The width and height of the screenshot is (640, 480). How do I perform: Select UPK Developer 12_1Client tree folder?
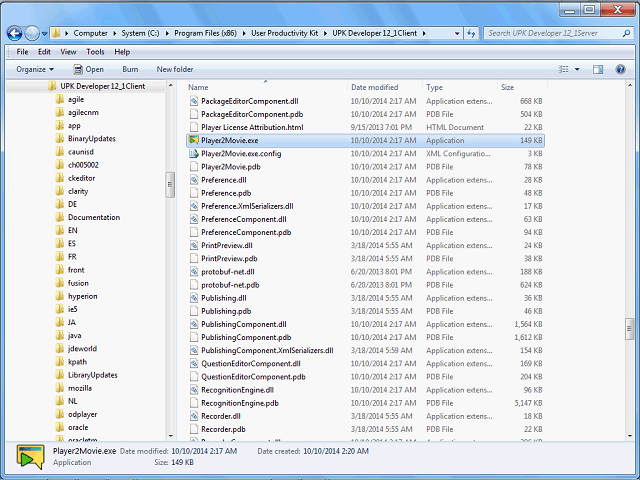[102, 86]
